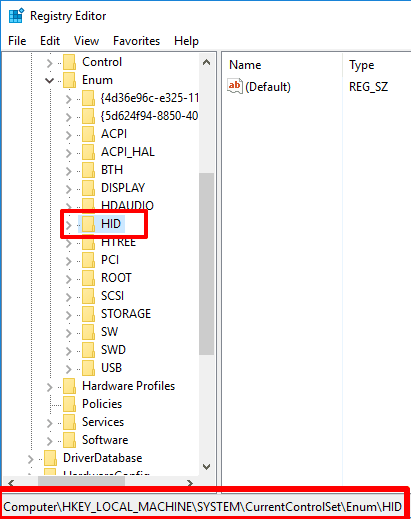Expand the STORAGE key

coord(69,314)
